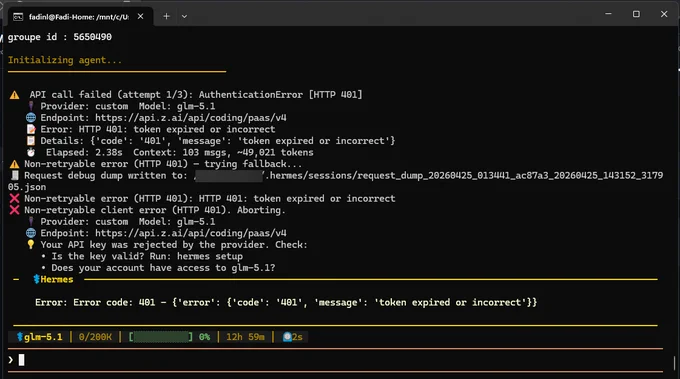Click the 2s timer status entry
The height and width of the screenshot is (379, 680).
pyautogui.click(x=293, y=337)
